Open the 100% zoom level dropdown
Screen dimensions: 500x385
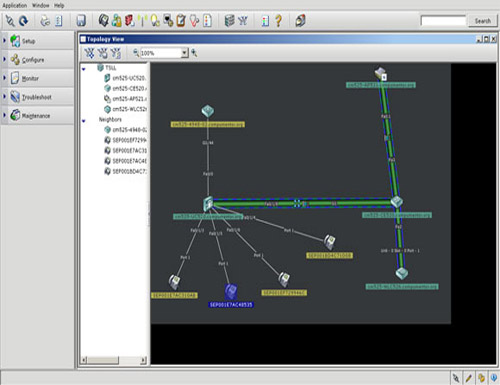tap(185, 53)
